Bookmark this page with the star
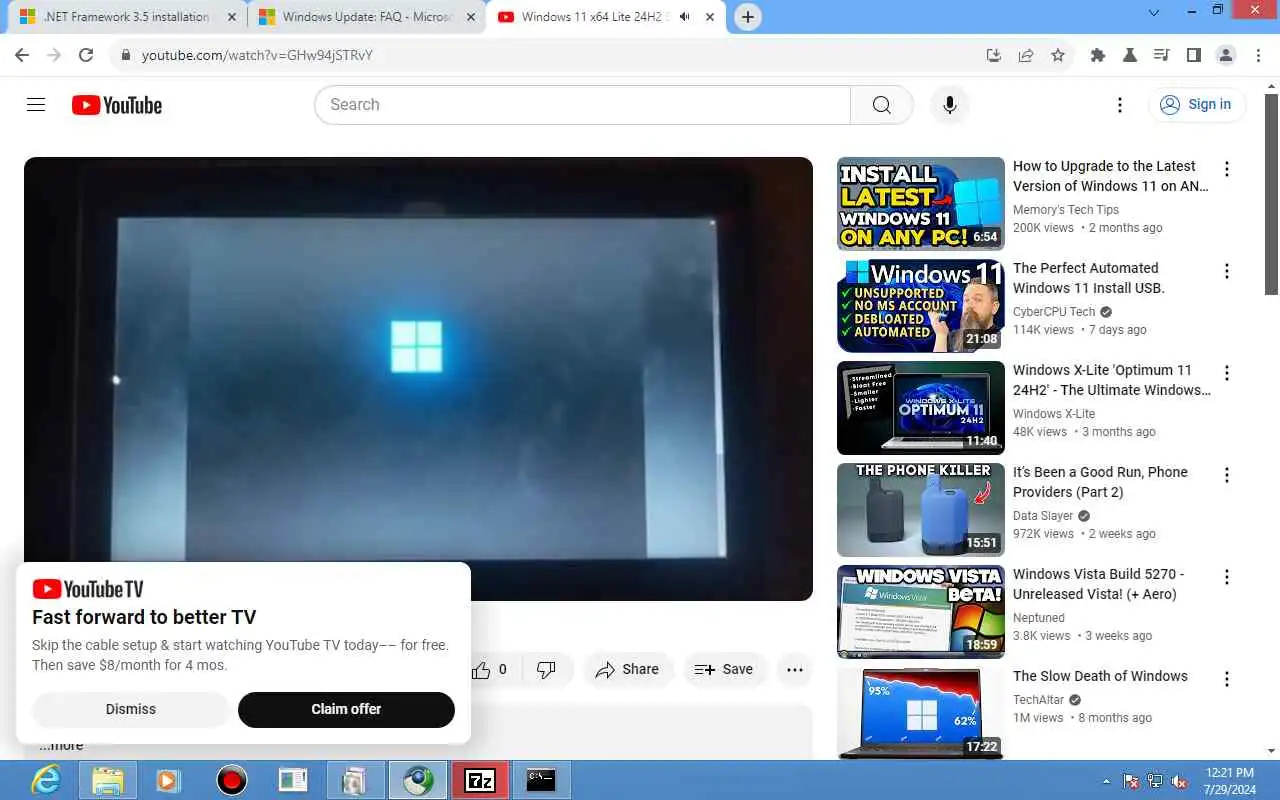The height and width of the screenshot is (800, 1280). coord(1058,55)
